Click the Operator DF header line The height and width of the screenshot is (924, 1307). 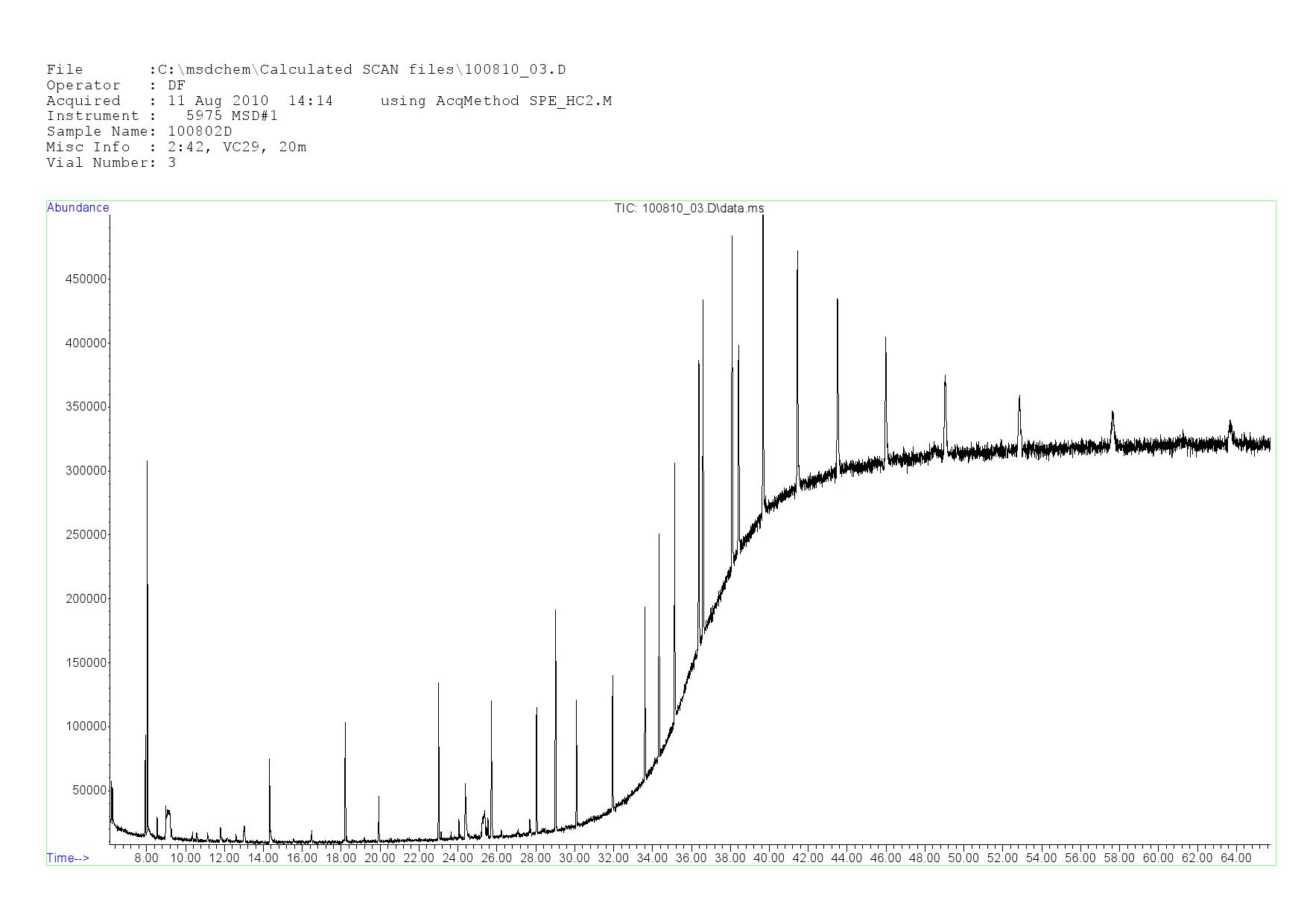pyautogui.click(x=115, y=86)
